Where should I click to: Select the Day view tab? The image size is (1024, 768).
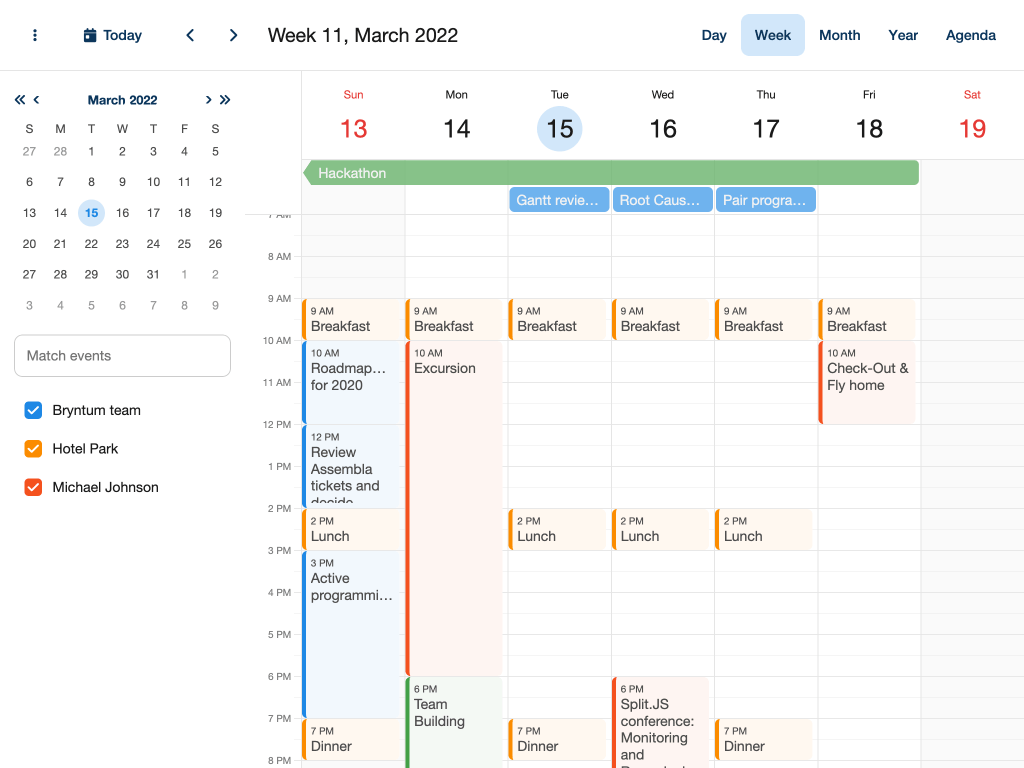click(714, 35)
